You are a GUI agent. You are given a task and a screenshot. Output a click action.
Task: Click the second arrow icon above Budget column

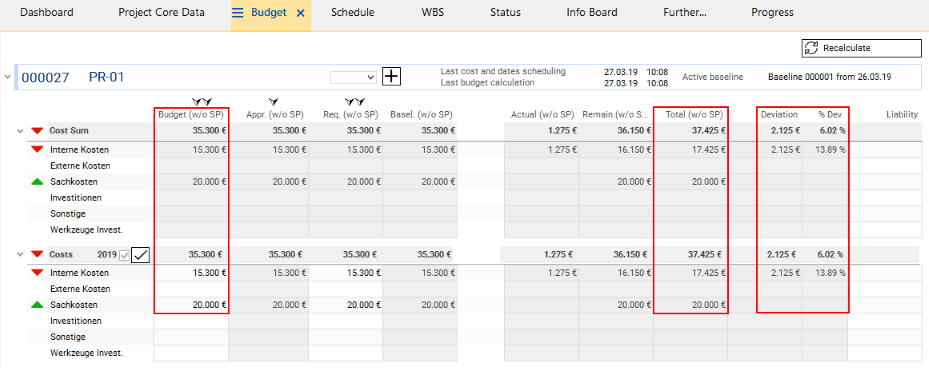[x=206, y=102]
